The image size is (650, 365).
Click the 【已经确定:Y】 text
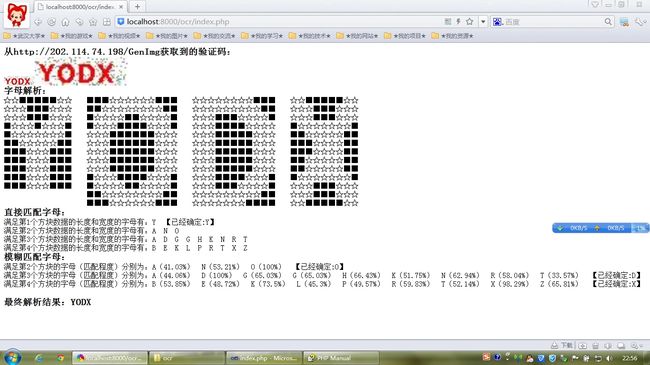point(190,222)
